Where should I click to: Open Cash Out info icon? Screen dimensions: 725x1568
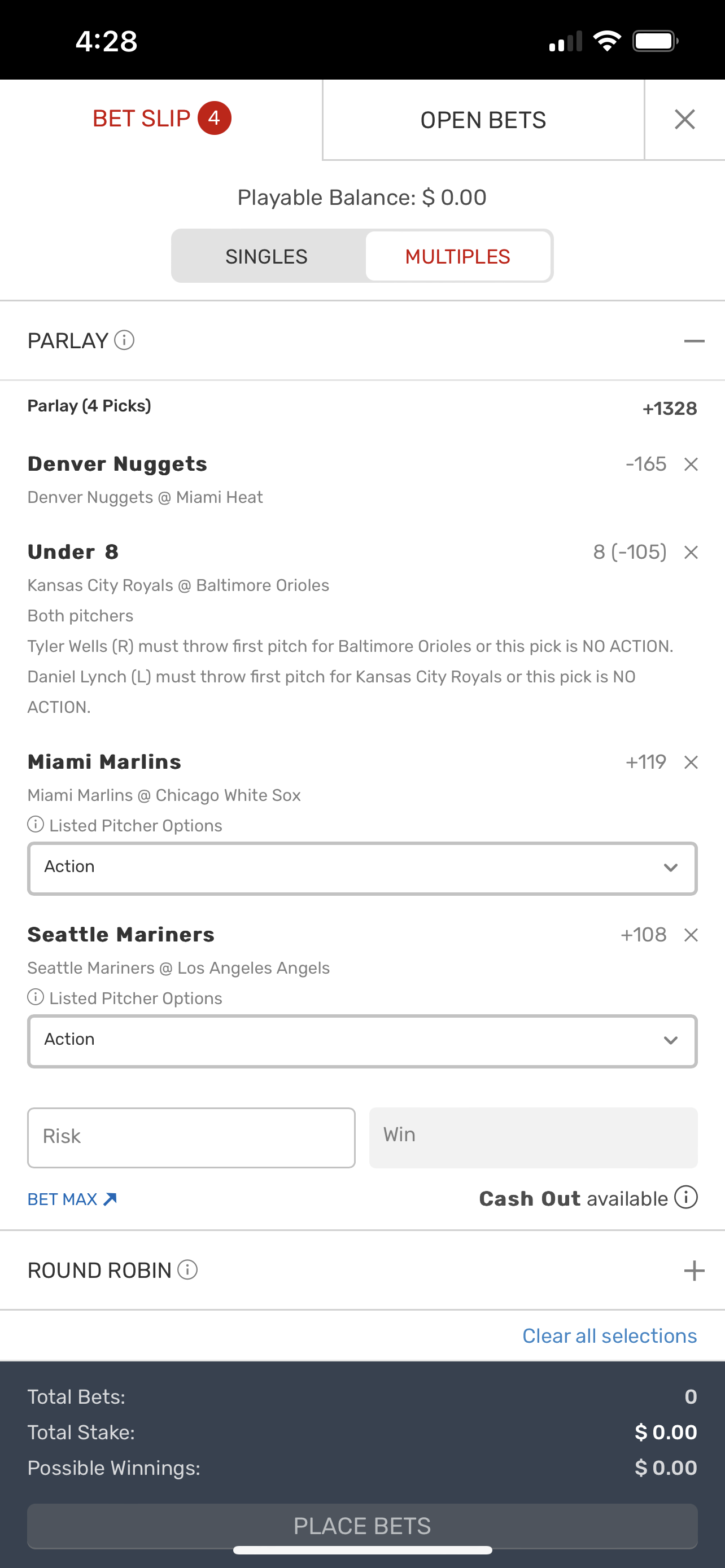pos(686,1197)
